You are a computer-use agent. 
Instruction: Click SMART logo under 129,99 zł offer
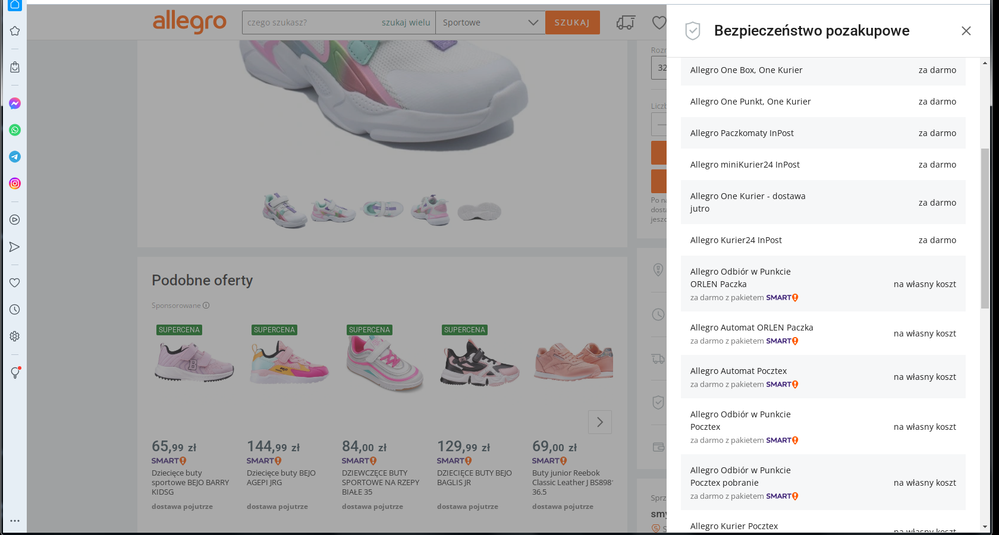[454, 460]
